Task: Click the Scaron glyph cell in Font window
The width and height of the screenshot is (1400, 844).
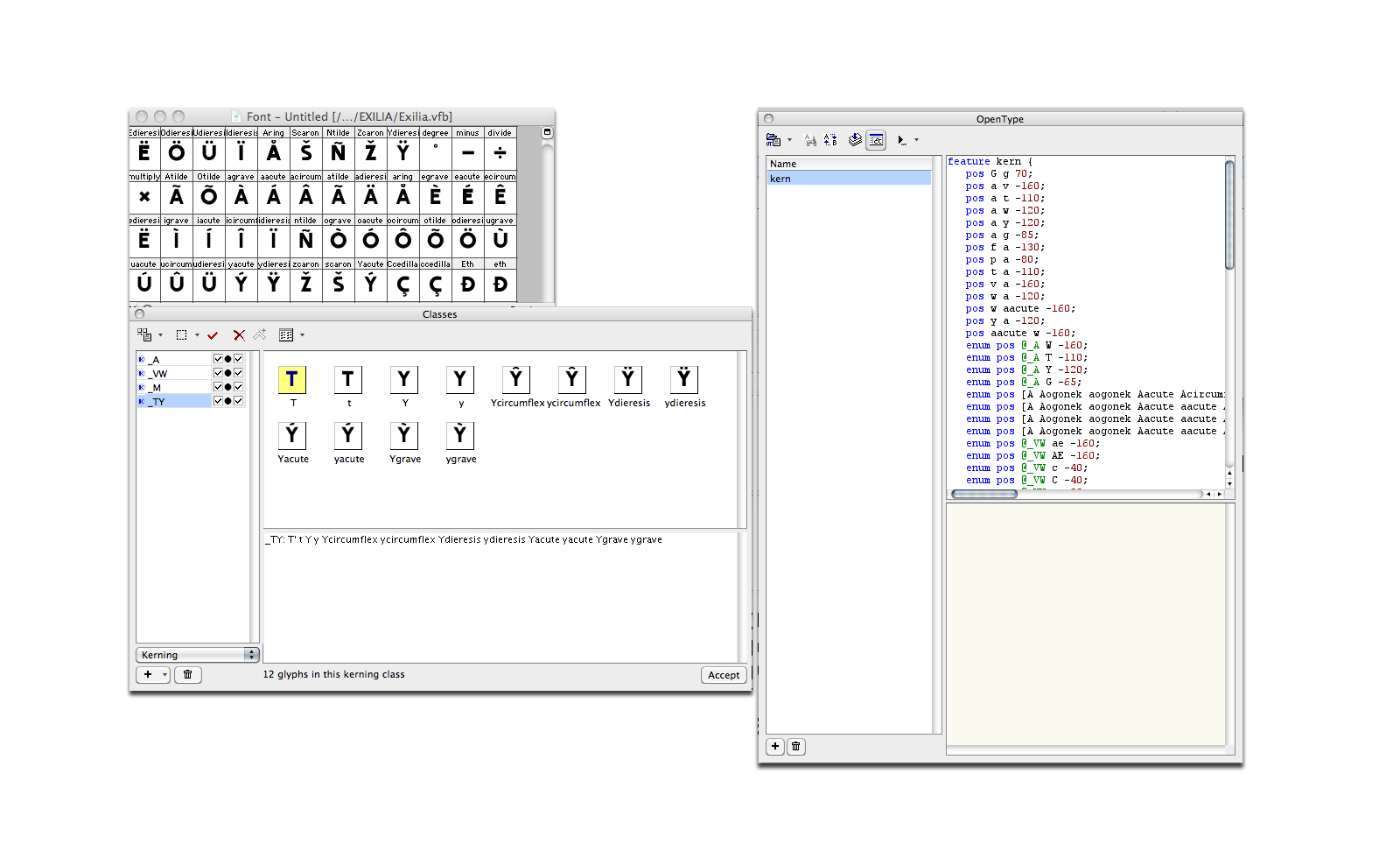Action: click(305, 149)
